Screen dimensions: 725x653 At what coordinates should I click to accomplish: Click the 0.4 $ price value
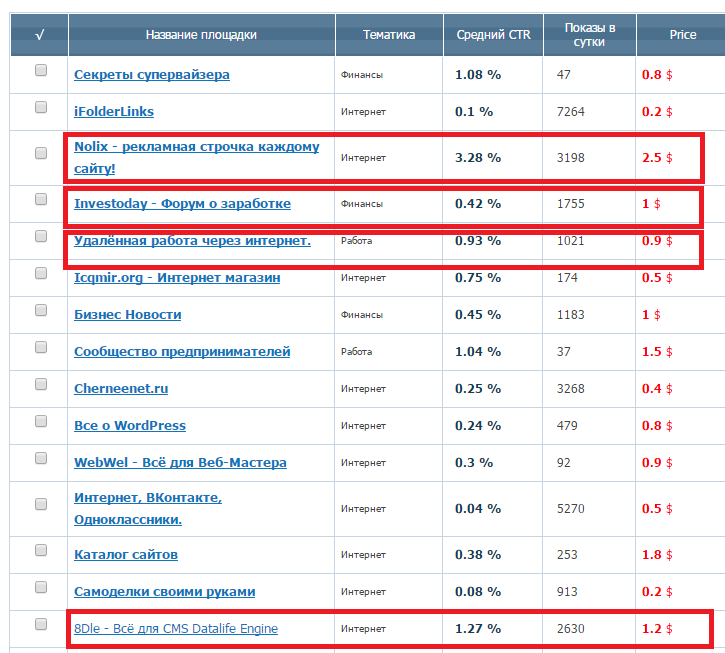(x=657, y=388)
